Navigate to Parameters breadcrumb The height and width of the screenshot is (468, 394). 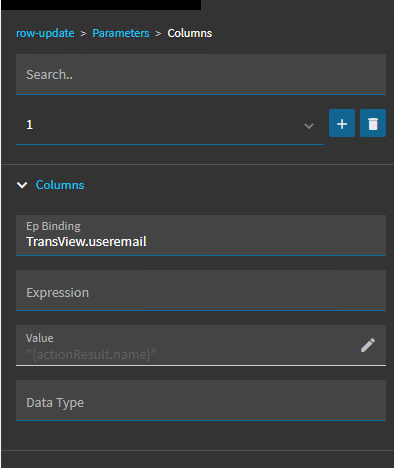click(121, 33)
